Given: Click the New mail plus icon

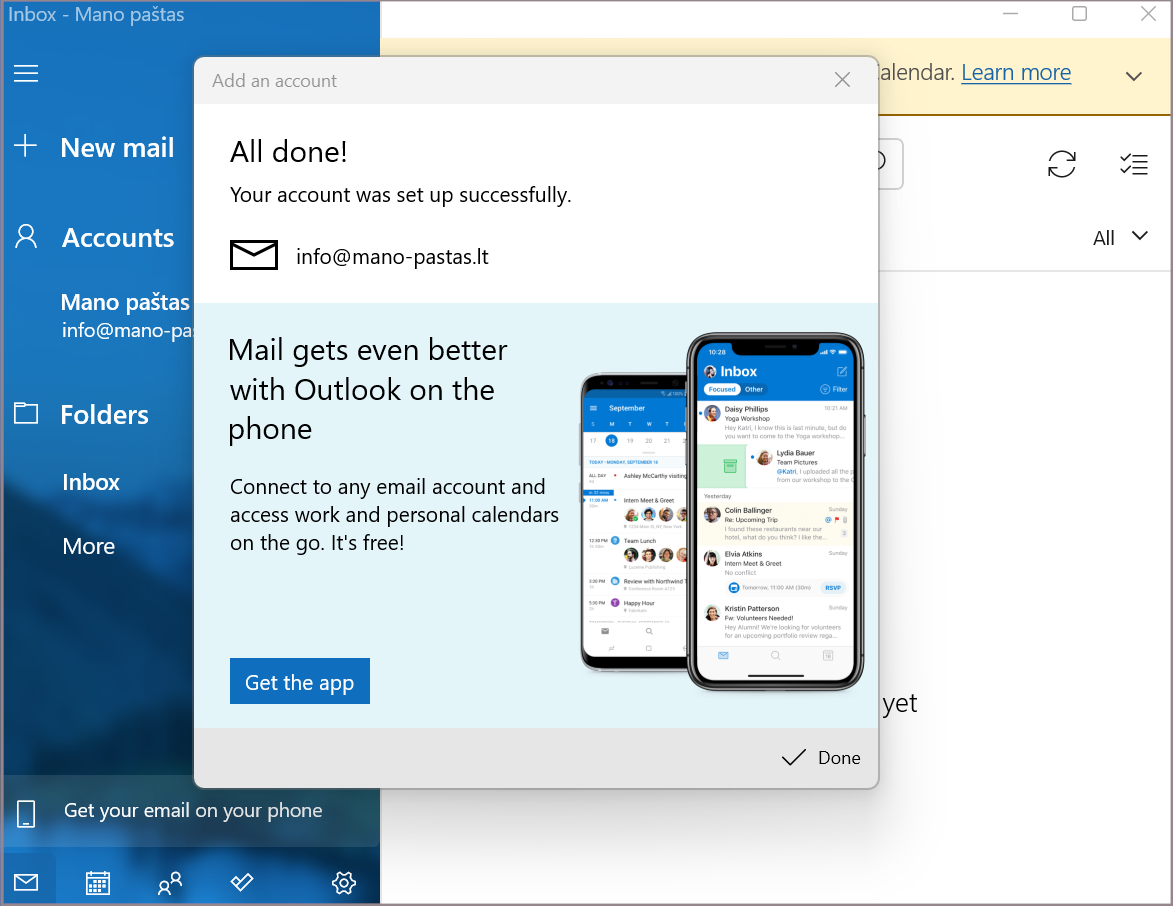Looking at the screenshot, I should pyautogui.click(x=26, y=147).
